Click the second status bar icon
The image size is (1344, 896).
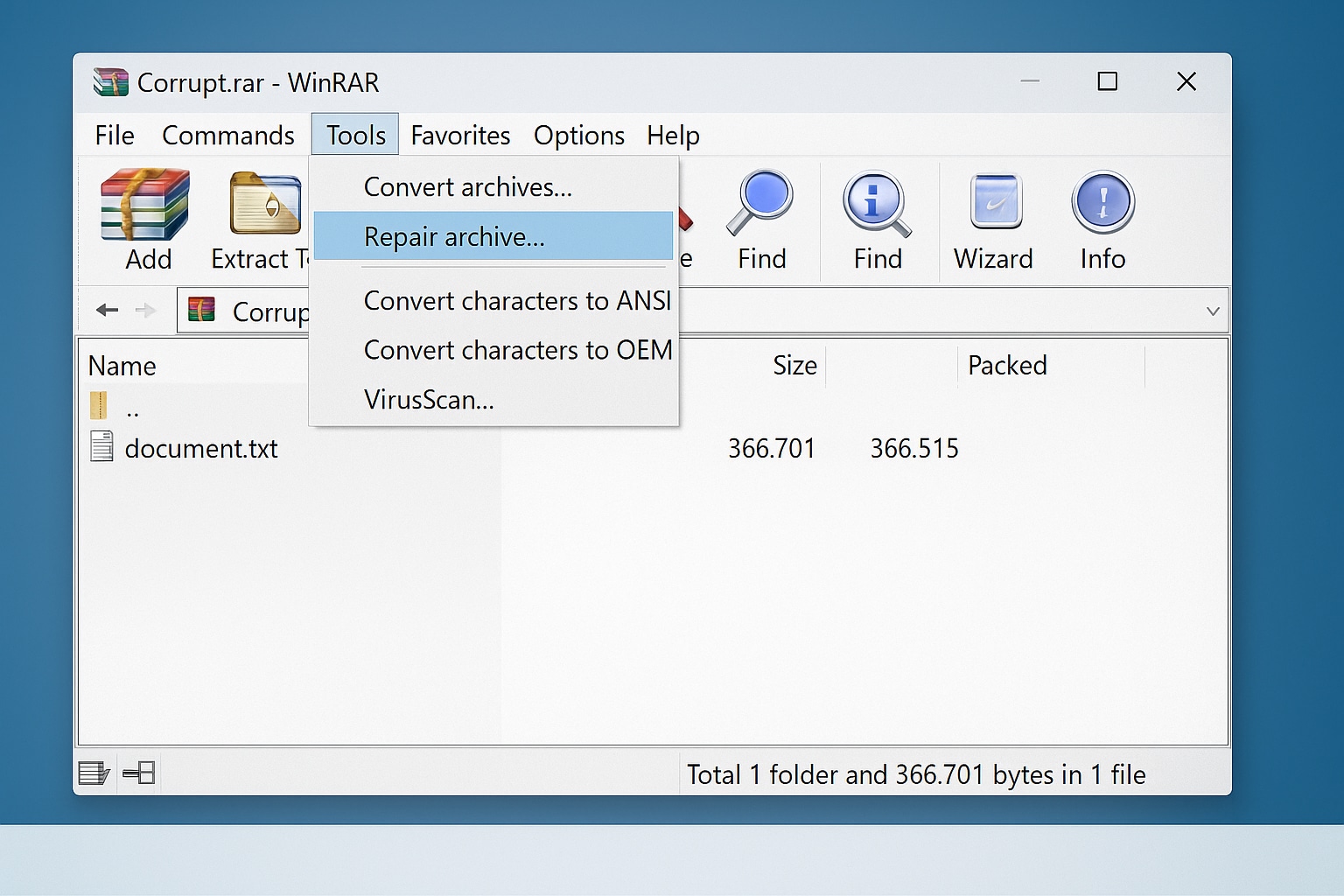(x=139, y=773)
